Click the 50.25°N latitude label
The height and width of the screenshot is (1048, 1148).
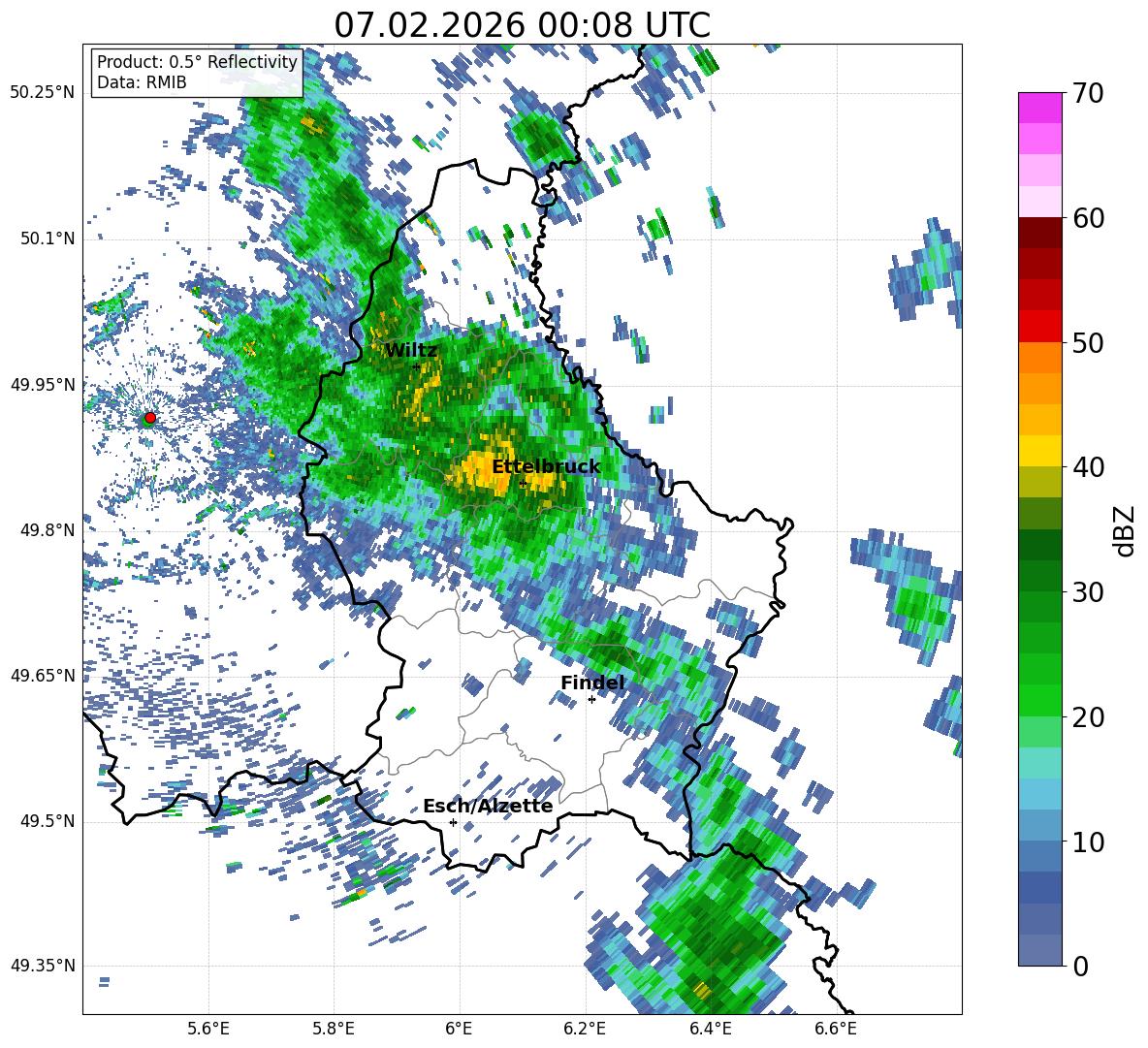coord(43,93)
